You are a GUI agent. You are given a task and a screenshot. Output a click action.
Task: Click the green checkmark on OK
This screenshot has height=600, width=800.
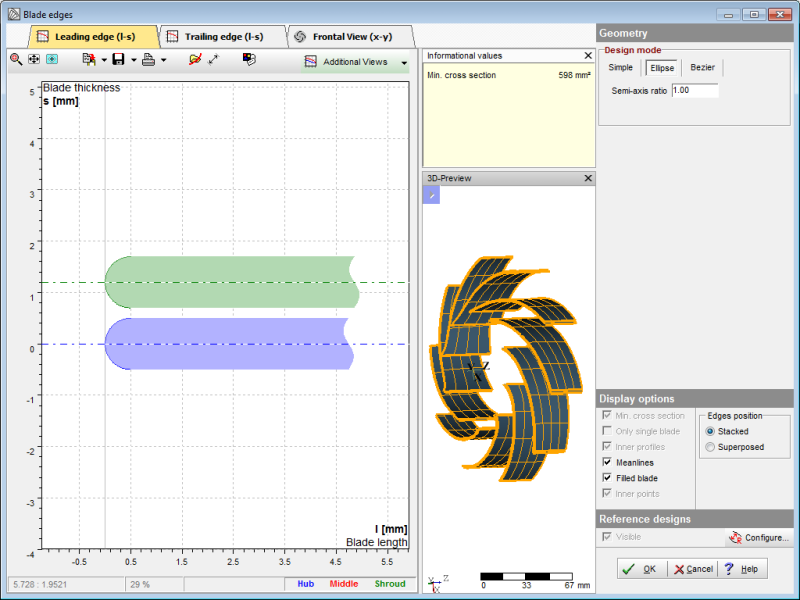pyautogui.click(x=629, y=569)
